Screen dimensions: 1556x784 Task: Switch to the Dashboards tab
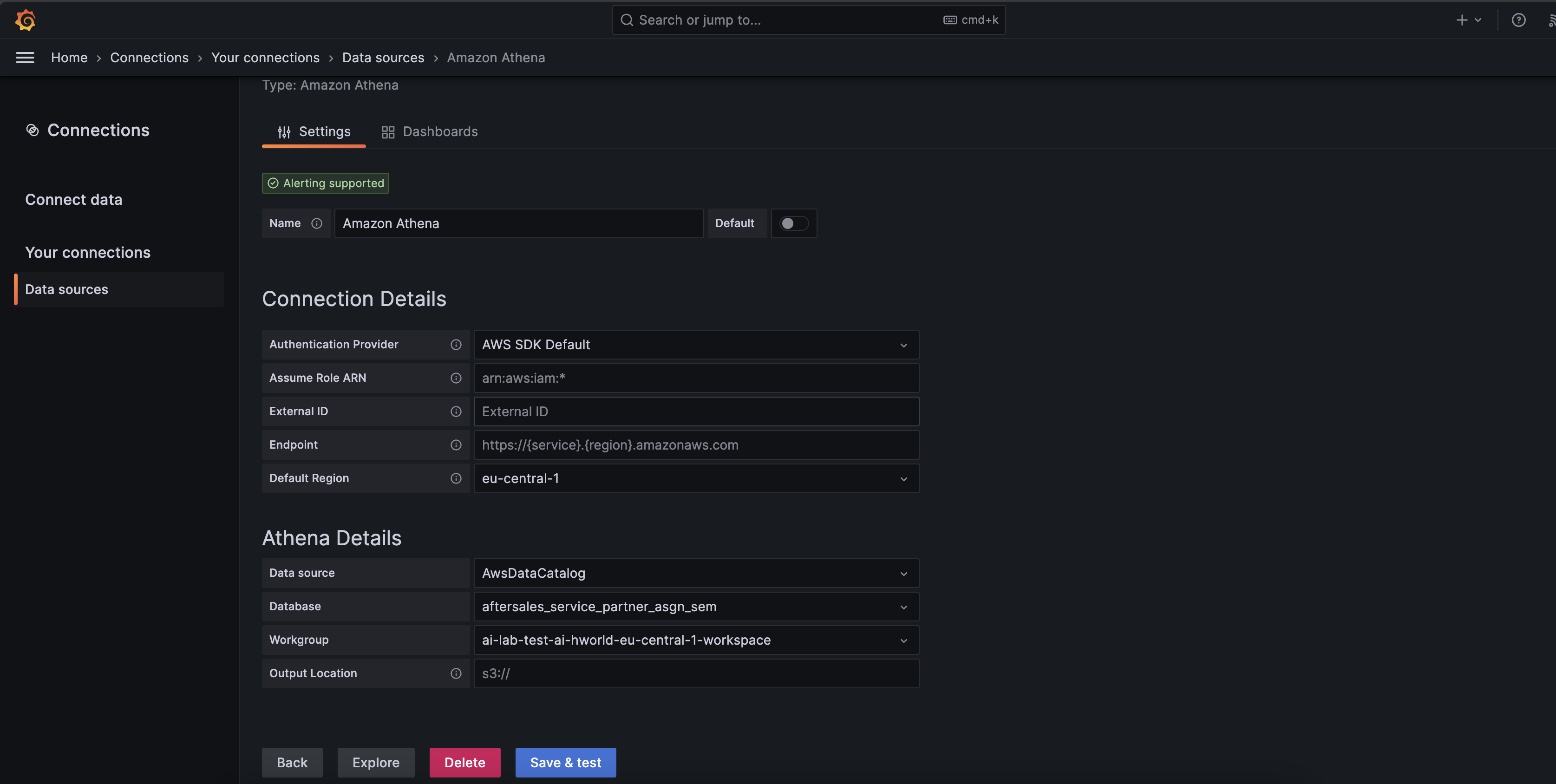pos(430,132)
